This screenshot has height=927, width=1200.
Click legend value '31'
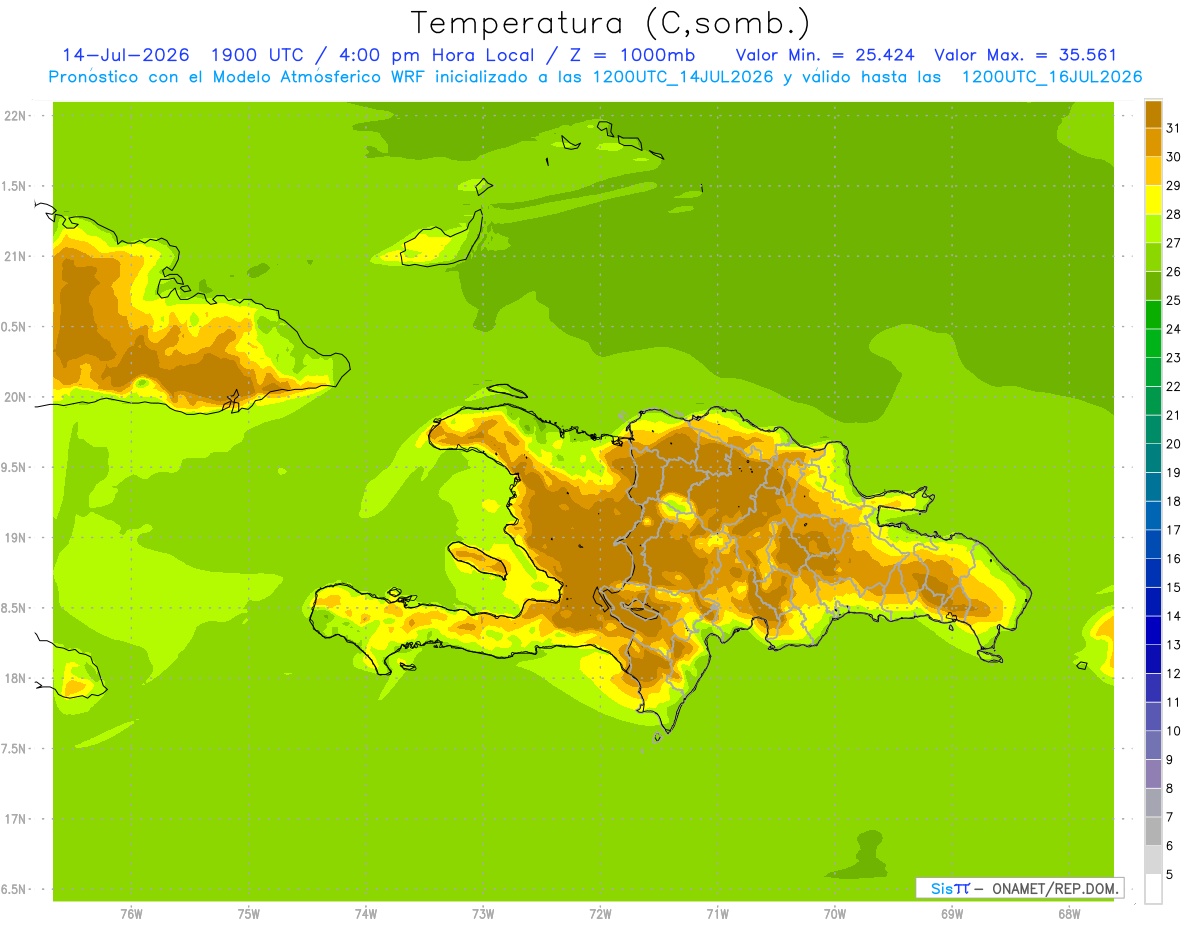point(1173,128)
